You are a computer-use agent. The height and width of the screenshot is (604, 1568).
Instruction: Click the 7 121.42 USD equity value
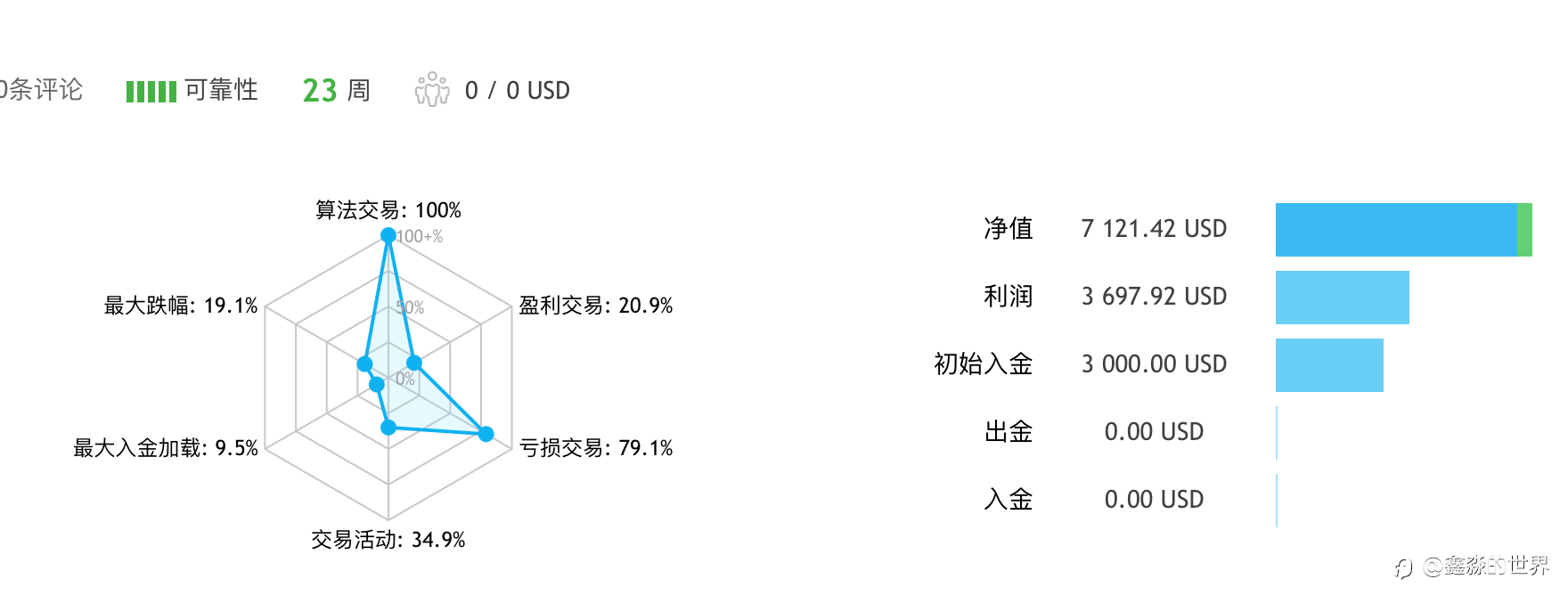tap(1154, 229)
